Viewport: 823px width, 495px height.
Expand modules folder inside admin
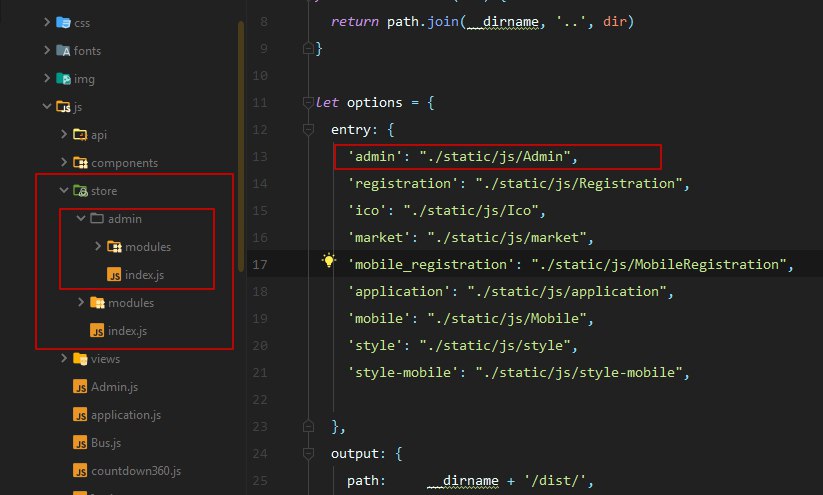click(x=98, y=246)
